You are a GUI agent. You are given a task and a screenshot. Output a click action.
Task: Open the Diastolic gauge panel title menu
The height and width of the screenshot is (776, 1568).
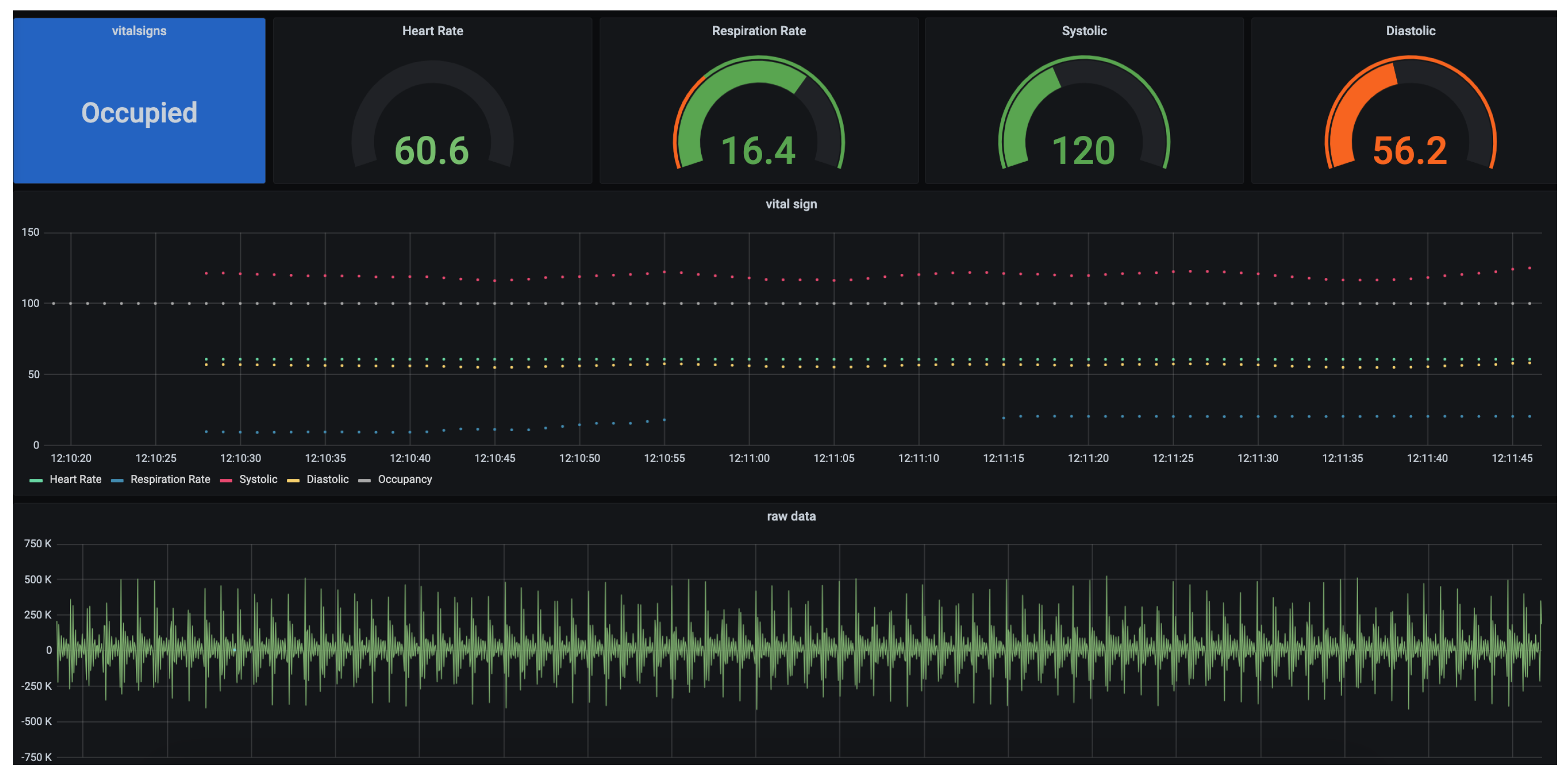1410,31
